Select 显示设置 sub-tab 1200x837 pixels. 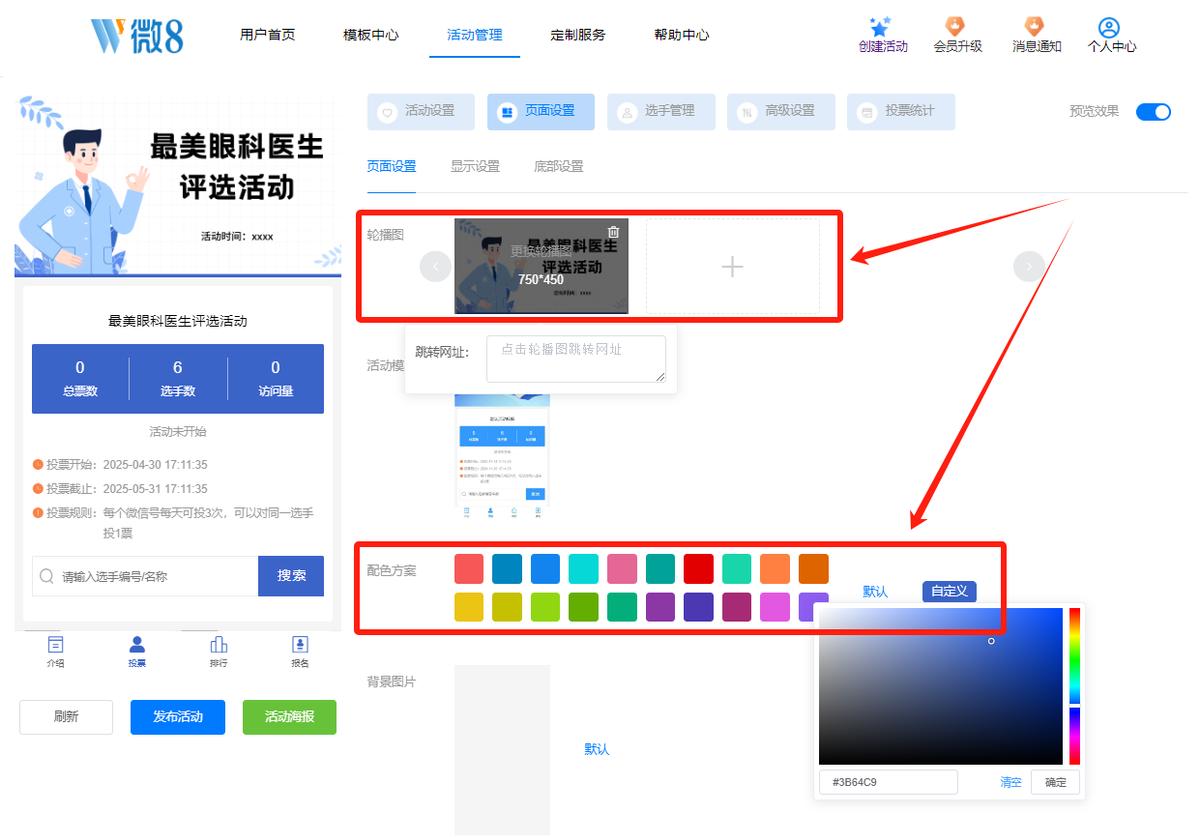coord(475,167)
